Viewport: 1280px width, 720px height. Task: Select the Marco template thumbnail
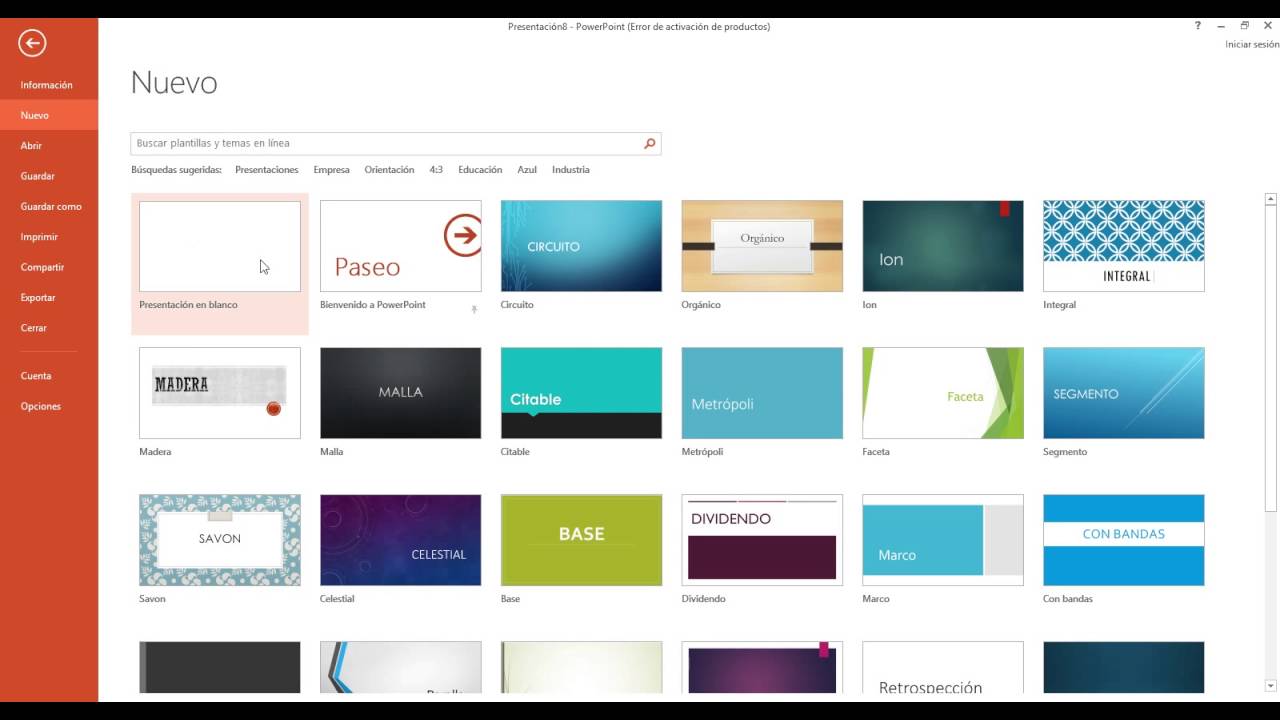coord(943,540)
